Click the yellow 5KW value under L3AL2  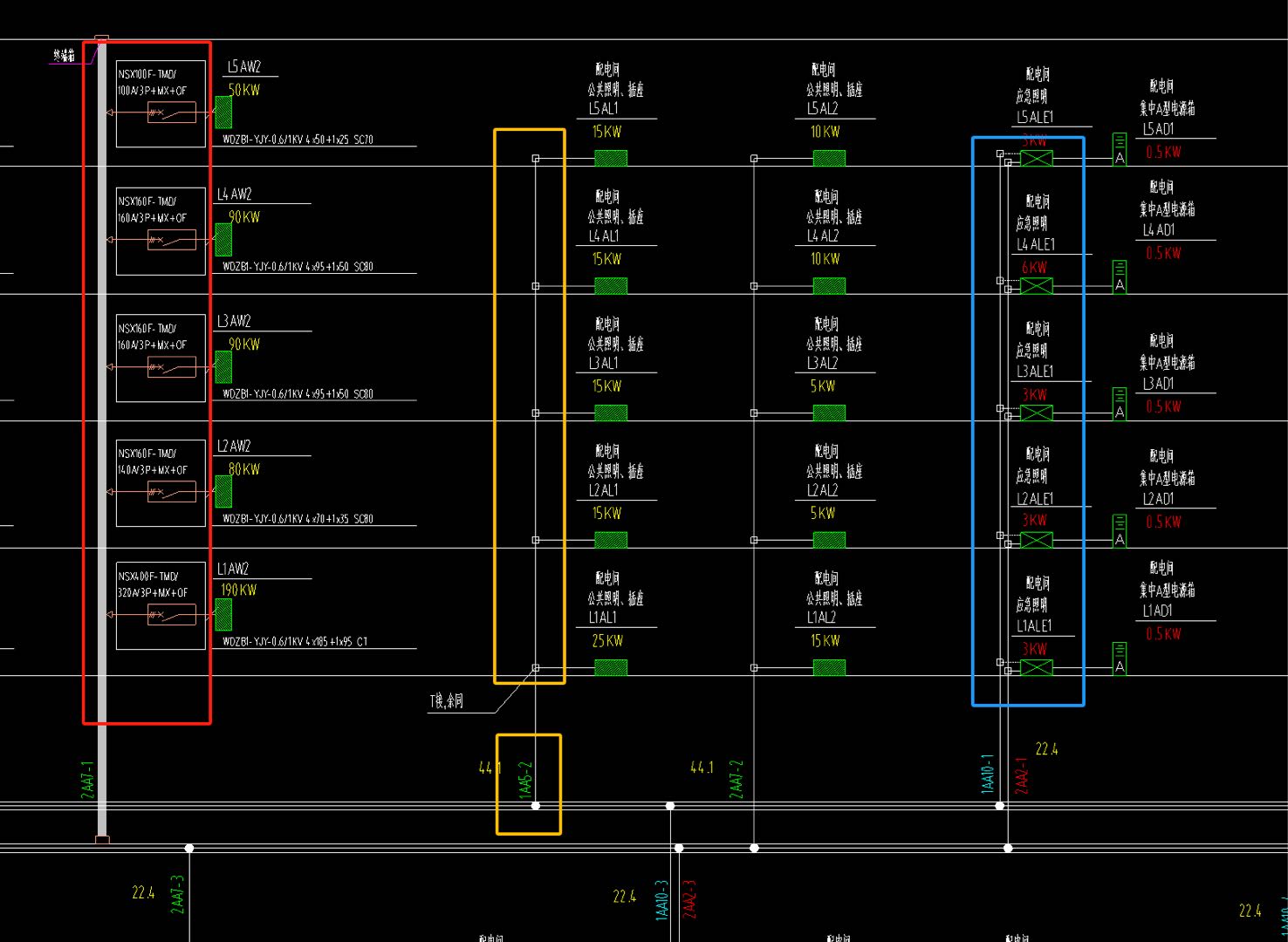822,386
